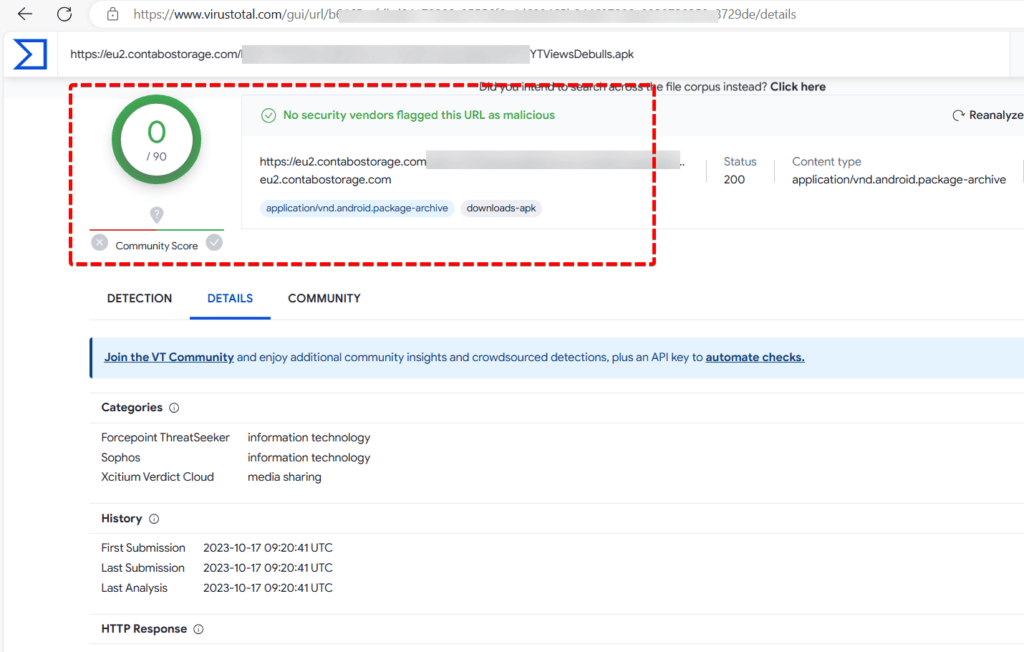Click the Content type value text
Screen dimensions: 1024x652
[x=899, y=180]
